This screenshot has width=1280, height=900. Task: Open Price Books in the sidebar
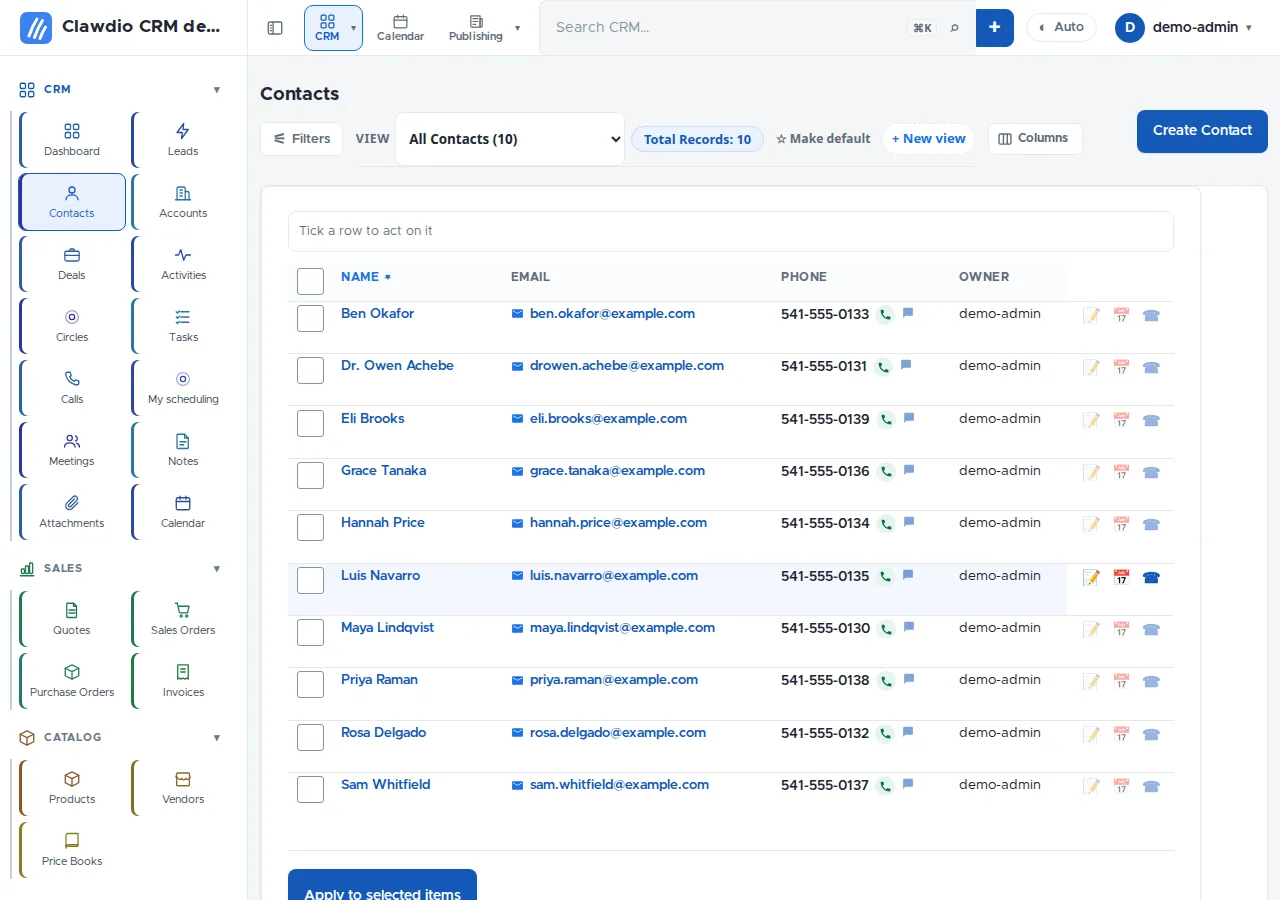tap(72, 850)
